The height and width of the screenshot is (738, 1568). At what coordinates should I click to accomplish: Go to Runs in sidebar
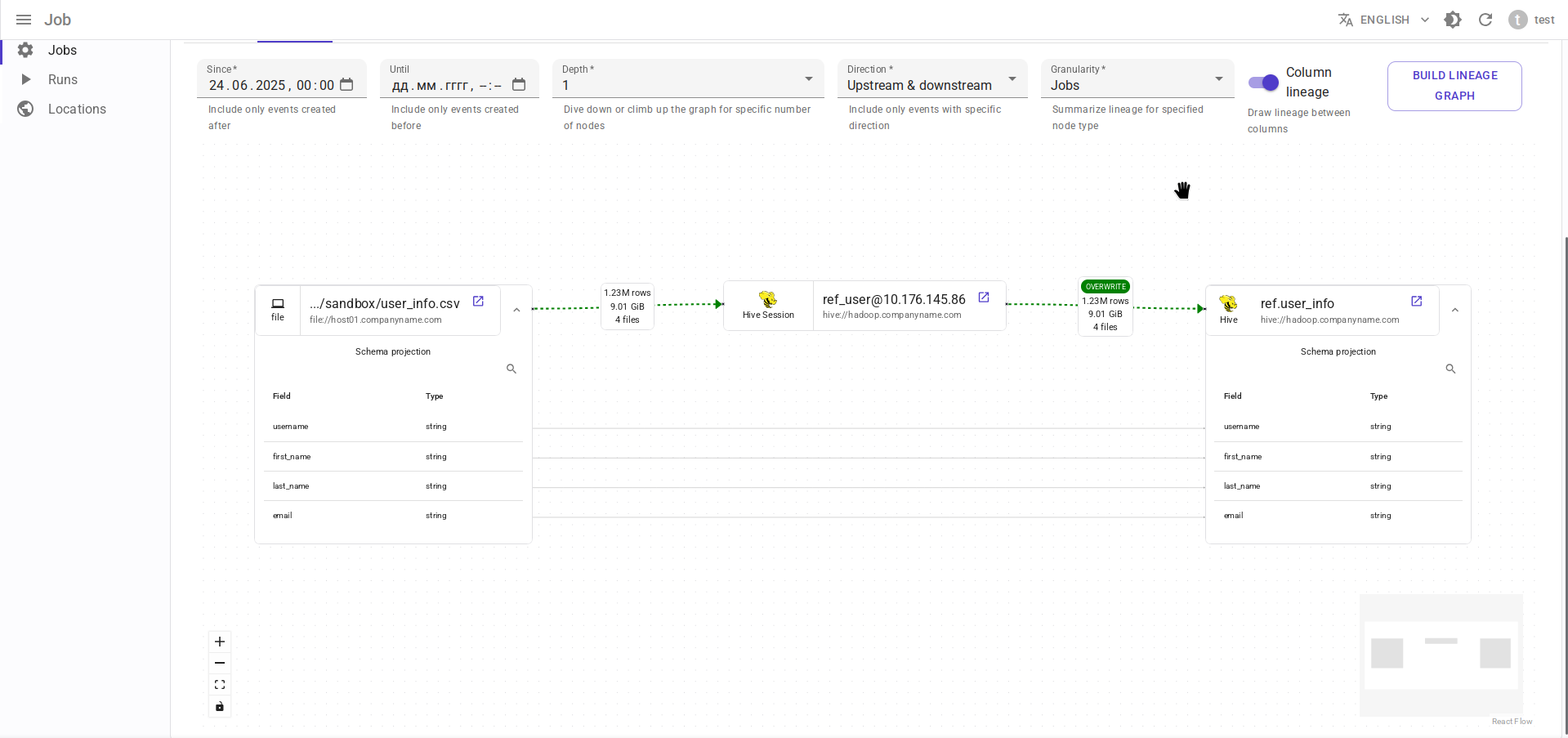coord(62,79)
